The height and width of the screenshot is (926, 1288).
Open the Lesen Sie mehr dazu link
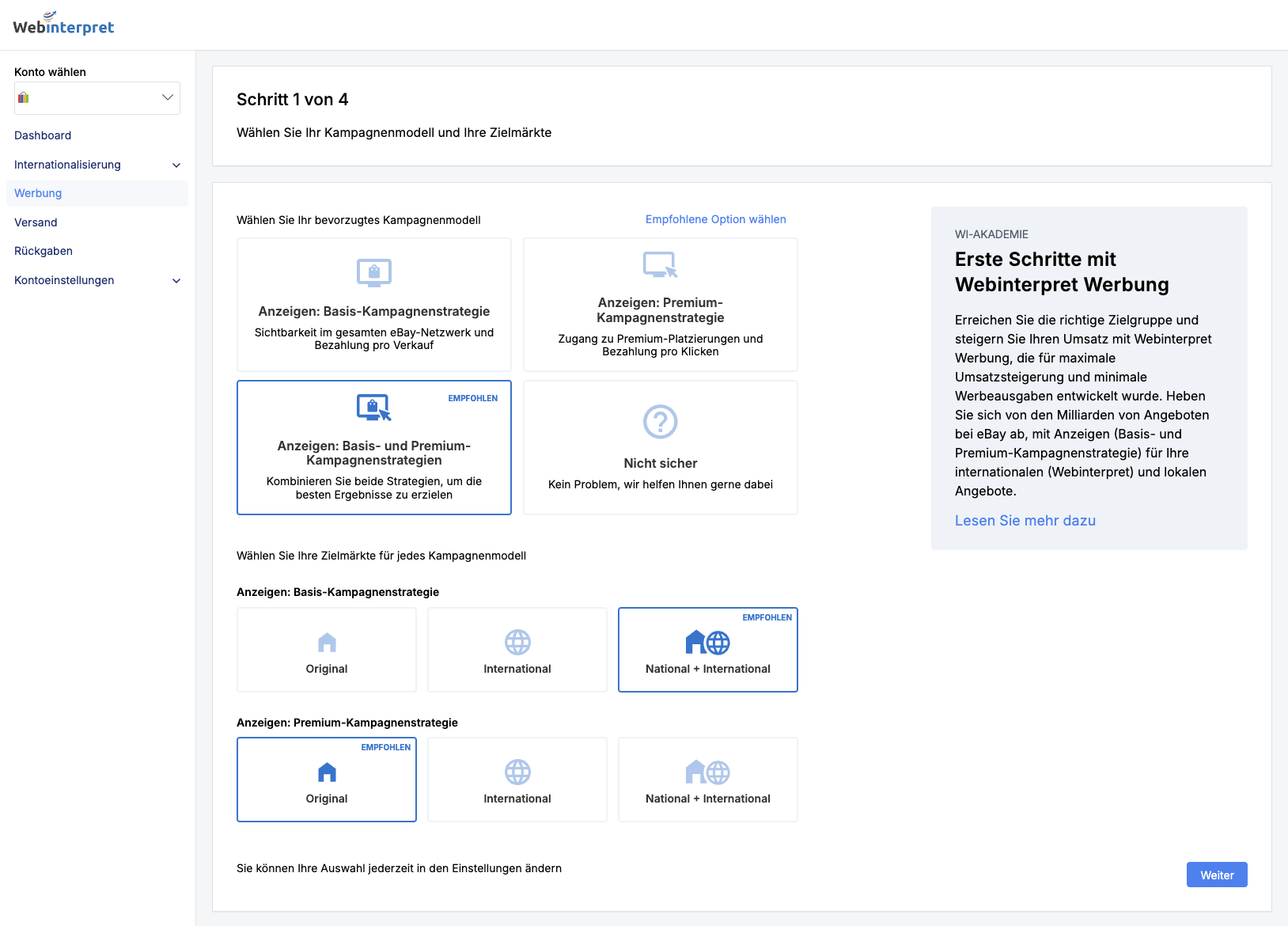pos(1025,521)
